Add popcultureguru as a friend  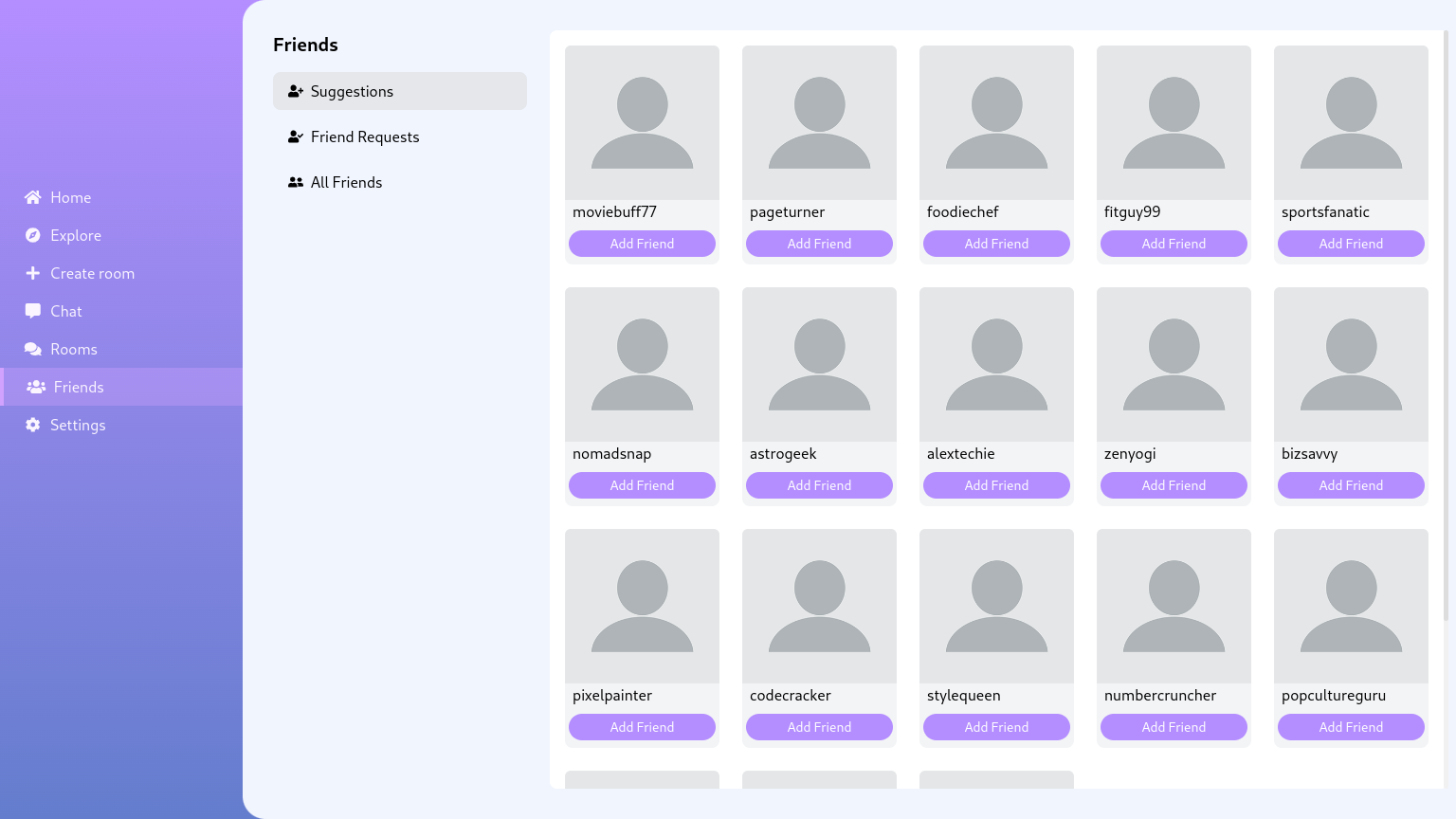tap(1351, 727)
